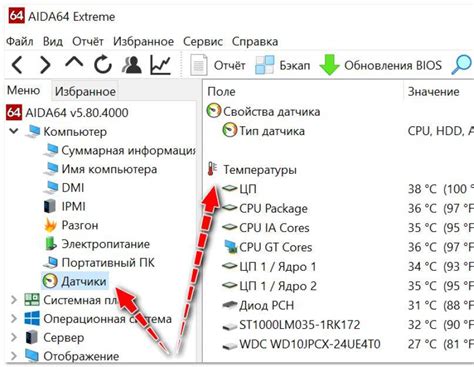Open the Отчёт menu in menu bar
This screenshot has width=474, height=367.
tap(88, 41)
